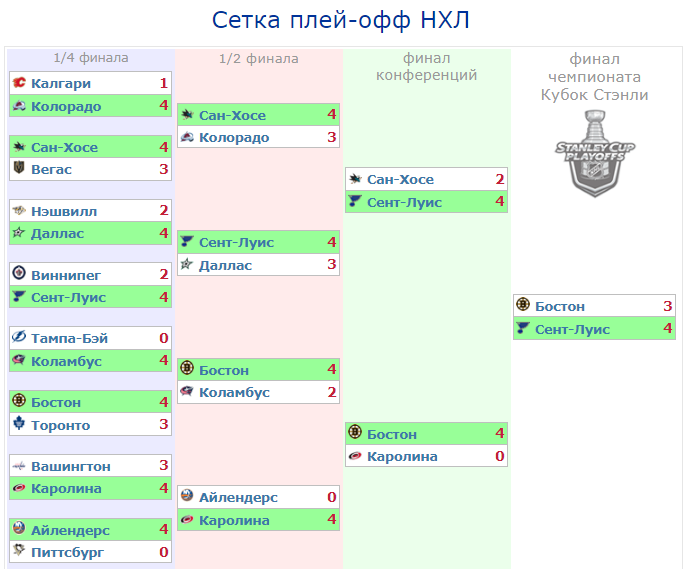Click the Даллас link in semifinals
690x569 pixels.
(x=225, y=265)
